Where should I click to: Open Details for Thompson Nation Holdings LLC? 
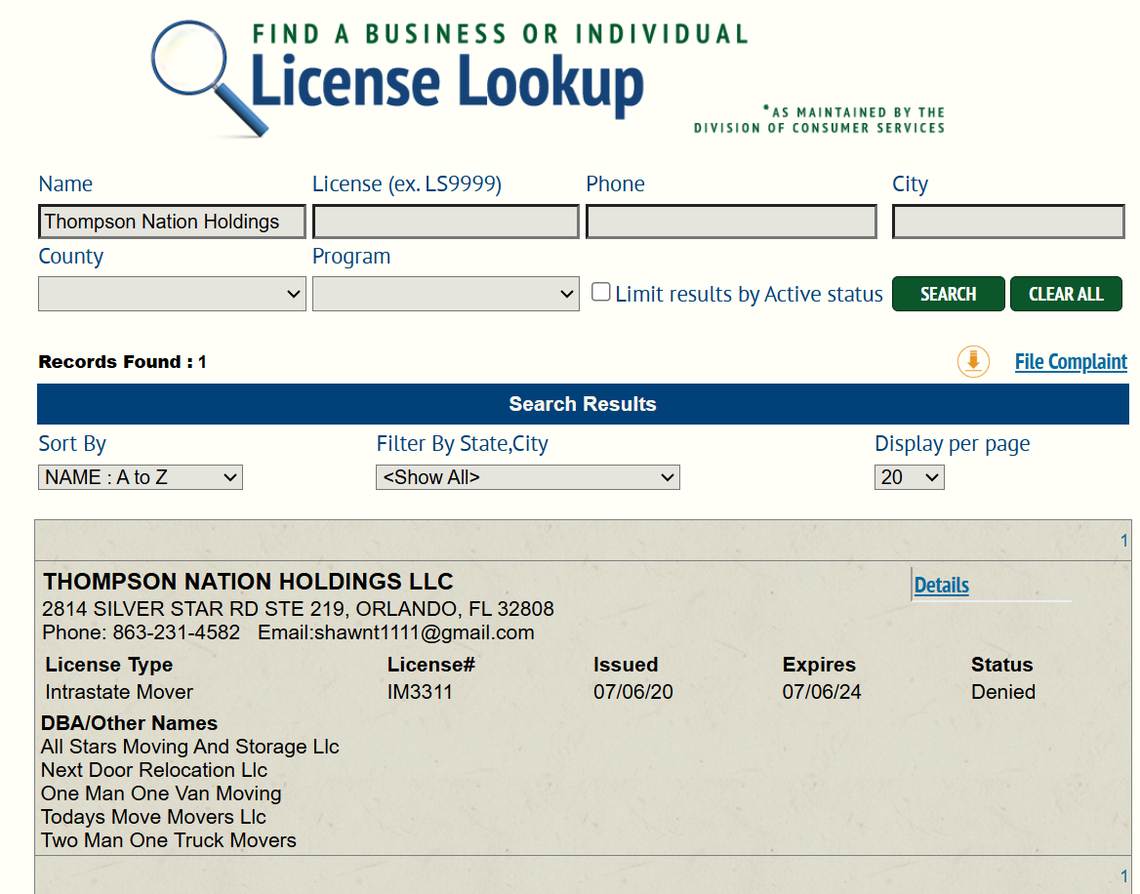tap(940, 585)
